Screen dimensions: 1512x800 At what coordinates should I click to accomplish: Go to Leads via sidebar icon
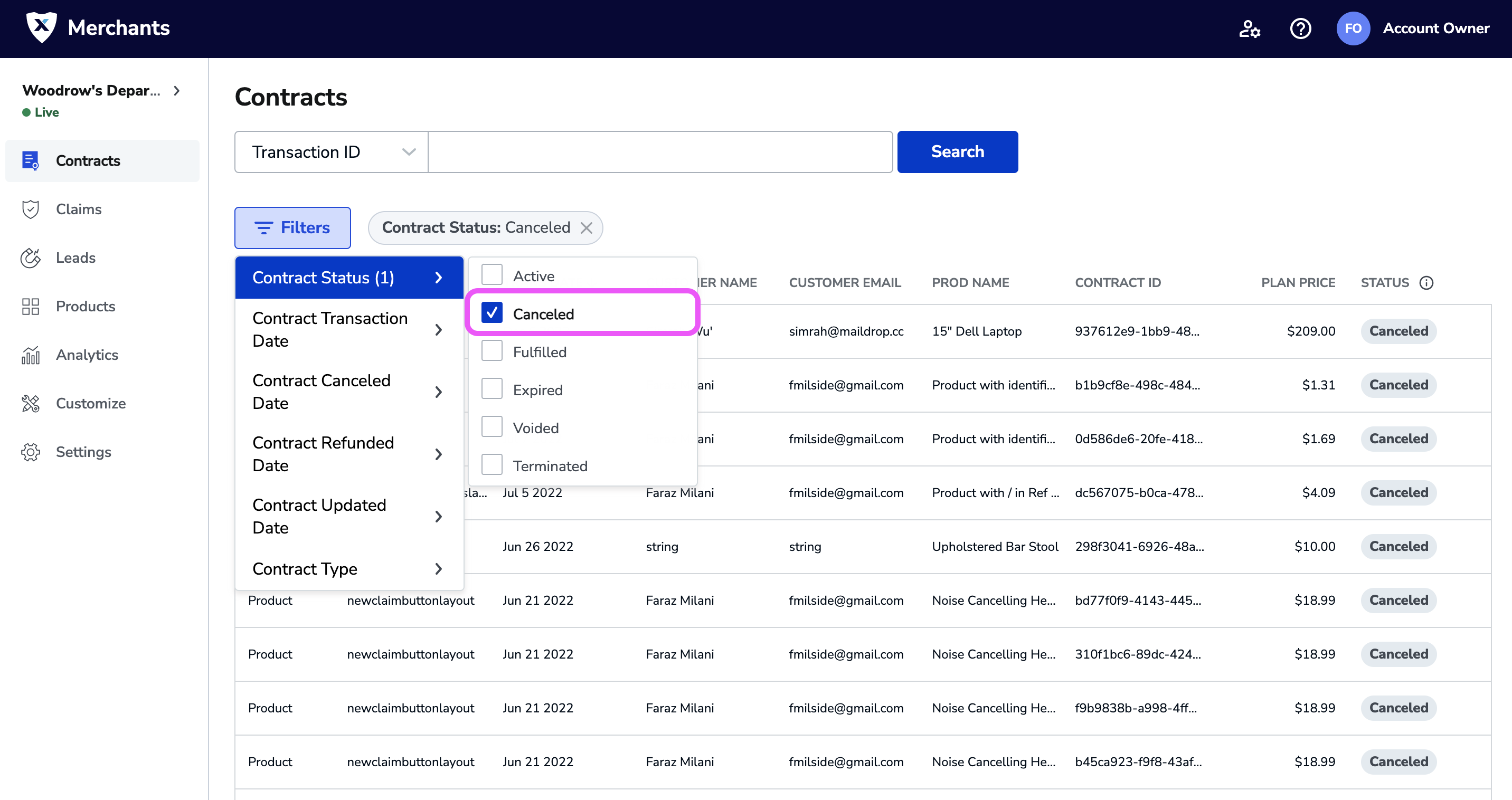[31, 258]
